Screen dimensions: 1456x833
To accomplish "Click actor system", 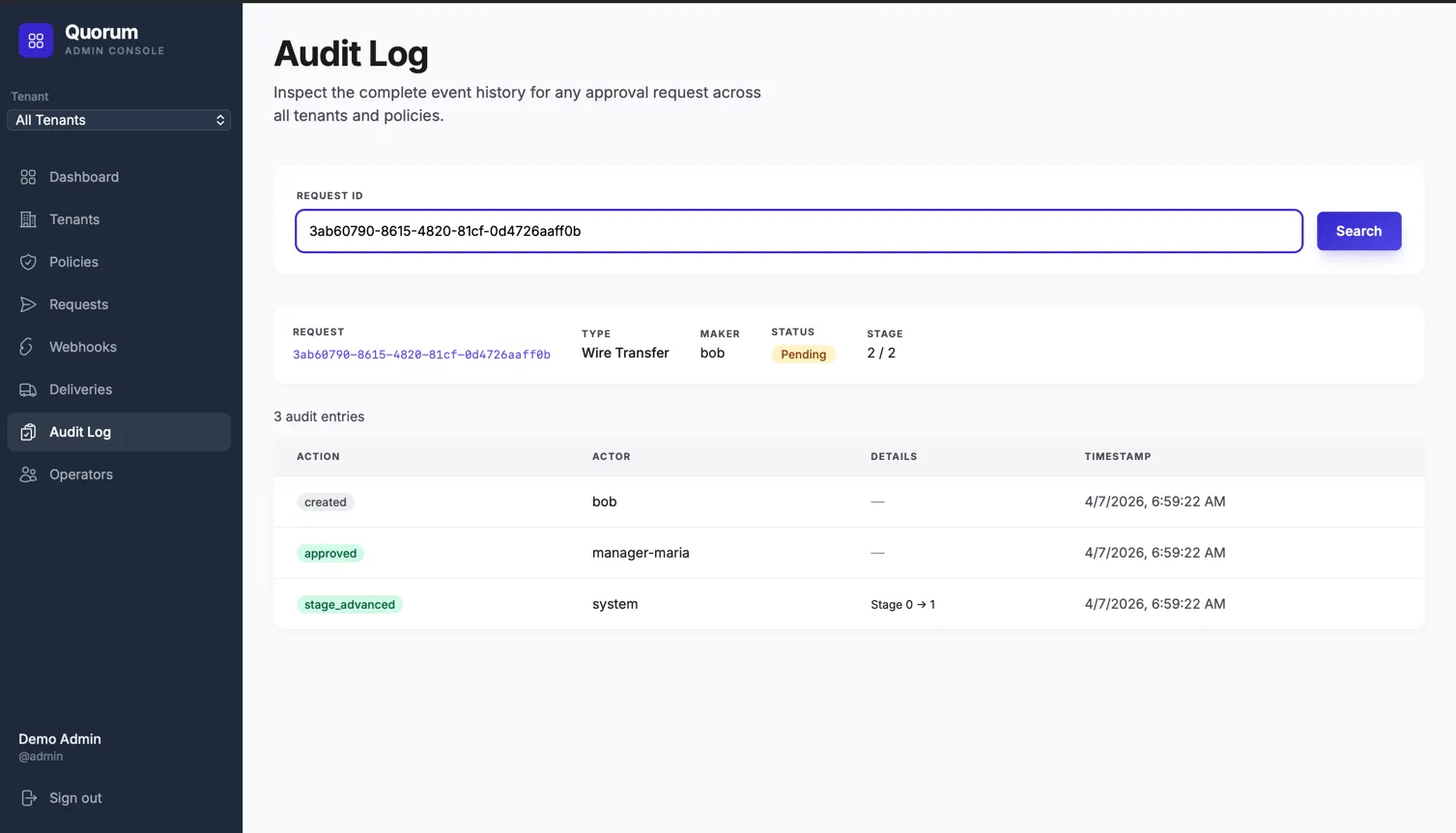I will [x=614, y=604].
